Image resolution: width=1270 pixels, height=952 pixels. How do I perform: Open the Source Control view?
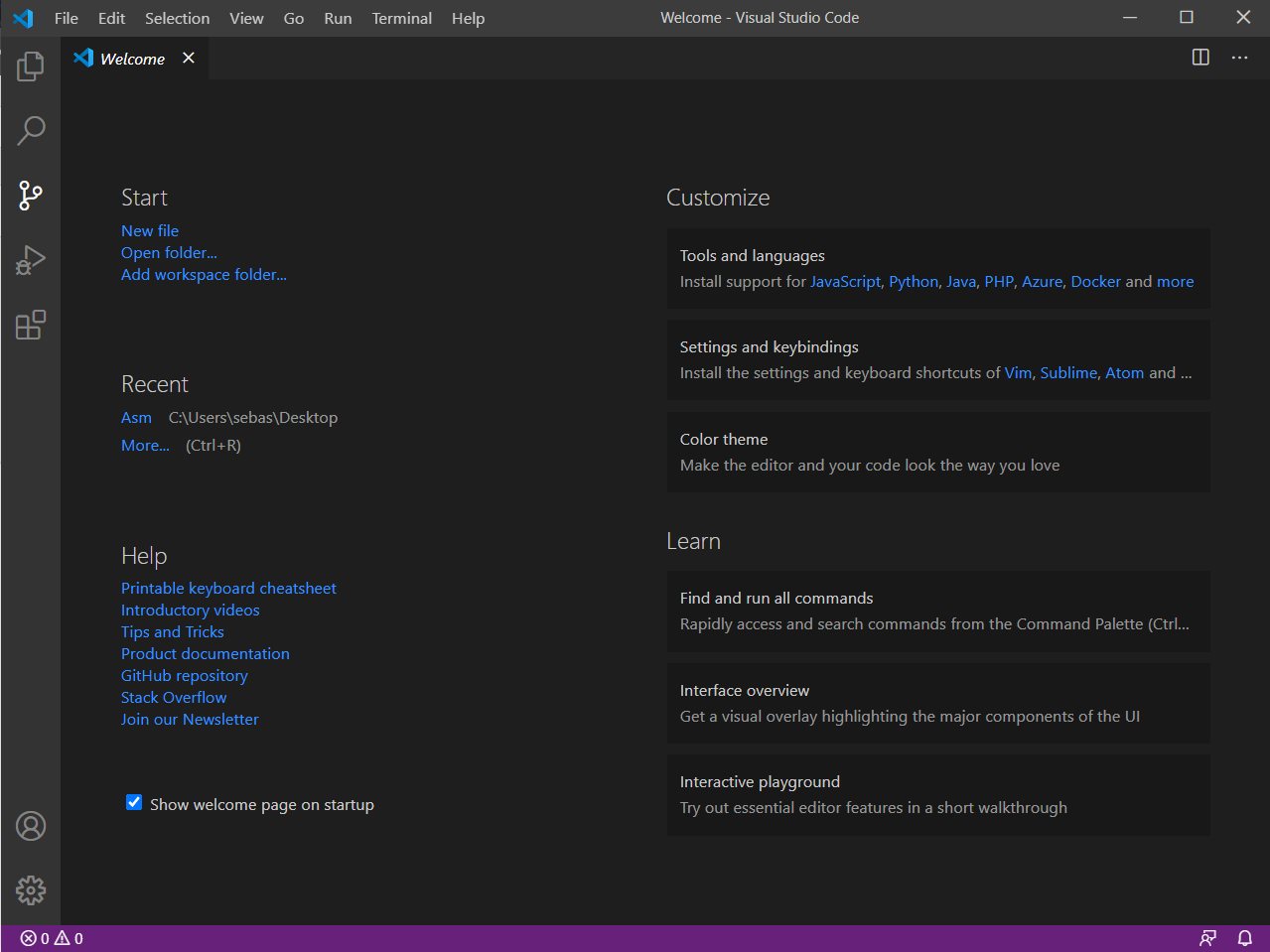pos(31,196)
